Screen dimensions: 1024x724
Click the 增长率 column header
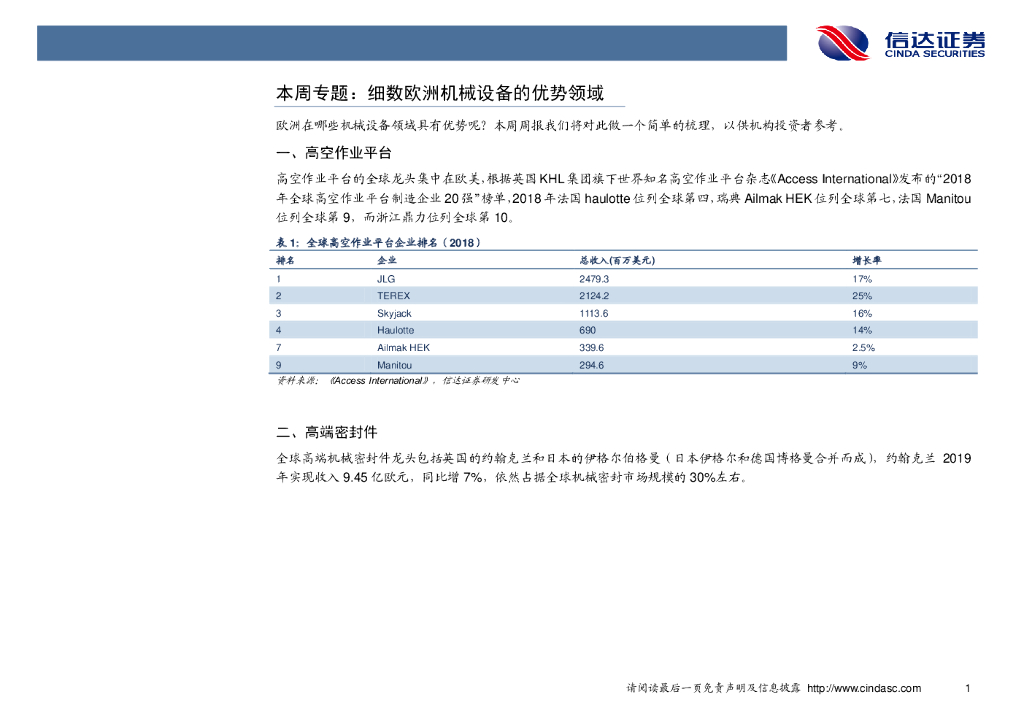click(866, 260)
